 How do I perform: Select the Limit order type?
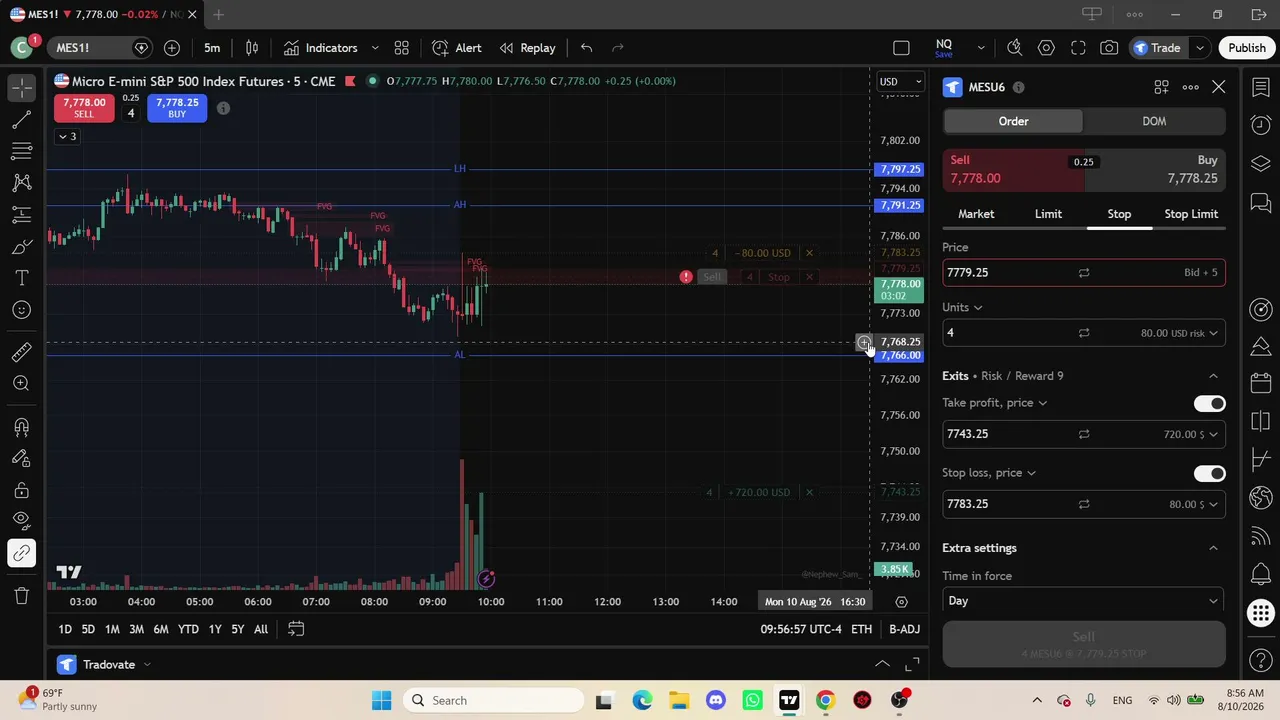pyautogui.click(x=1048, y=214)
